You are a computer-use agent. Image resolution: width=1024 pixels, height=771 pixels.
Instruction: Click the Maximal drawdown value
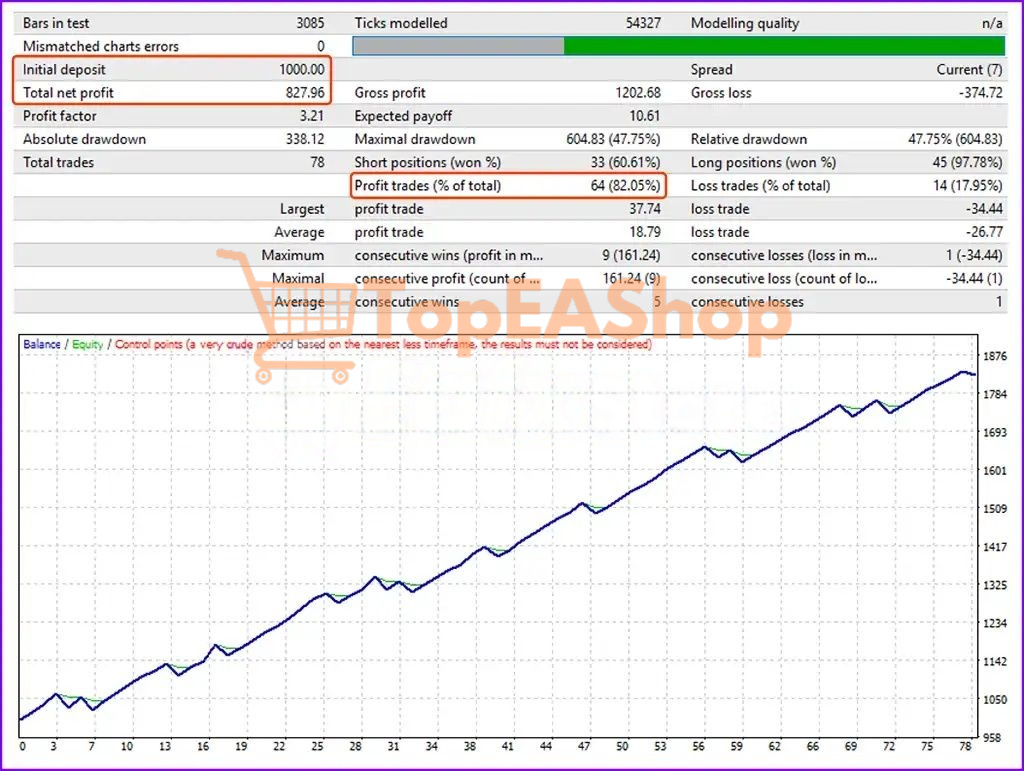pyautogui.click(x=612, y=139)
